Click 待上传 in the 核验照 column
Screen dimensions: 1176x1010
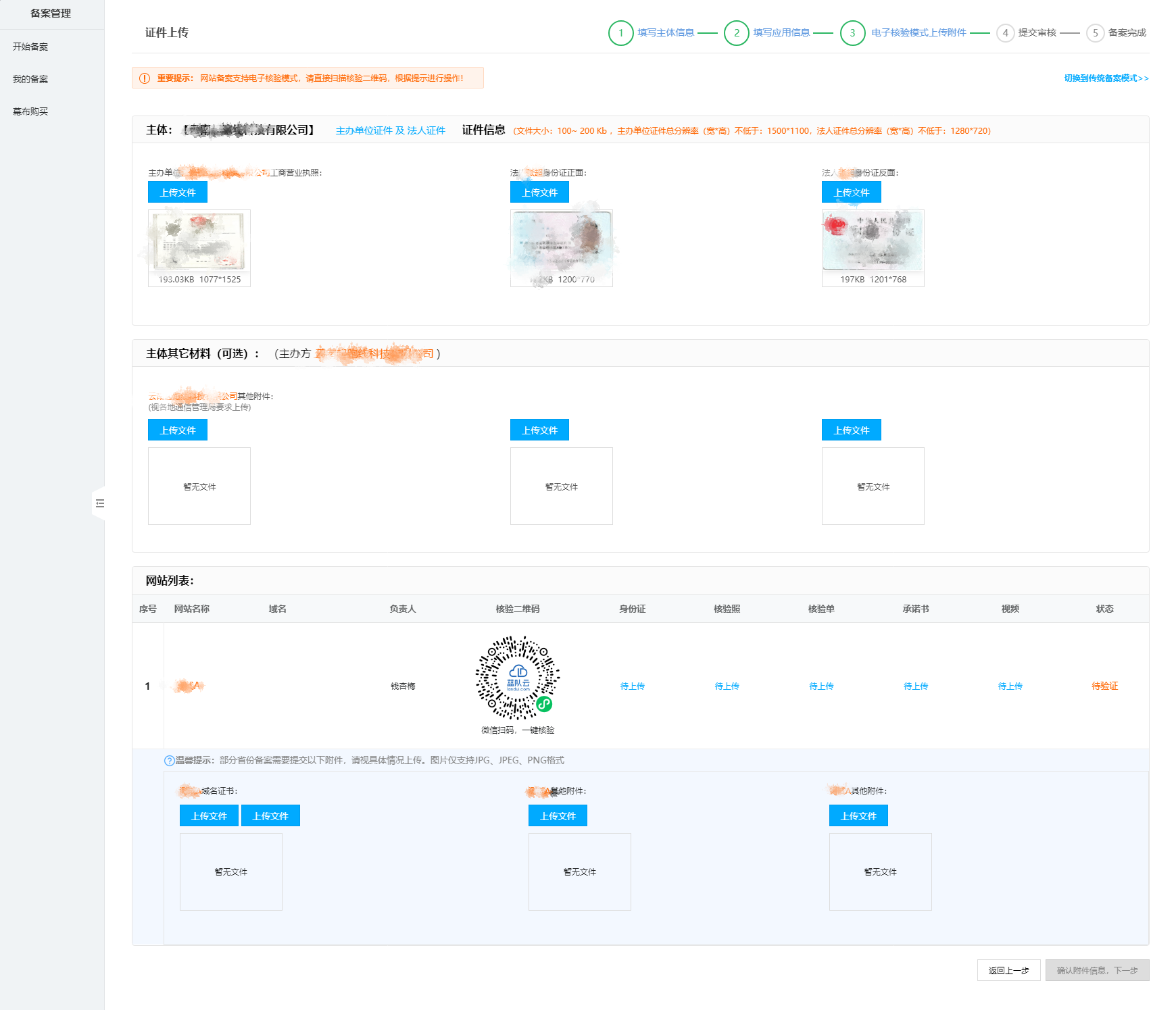coord(727,686)
